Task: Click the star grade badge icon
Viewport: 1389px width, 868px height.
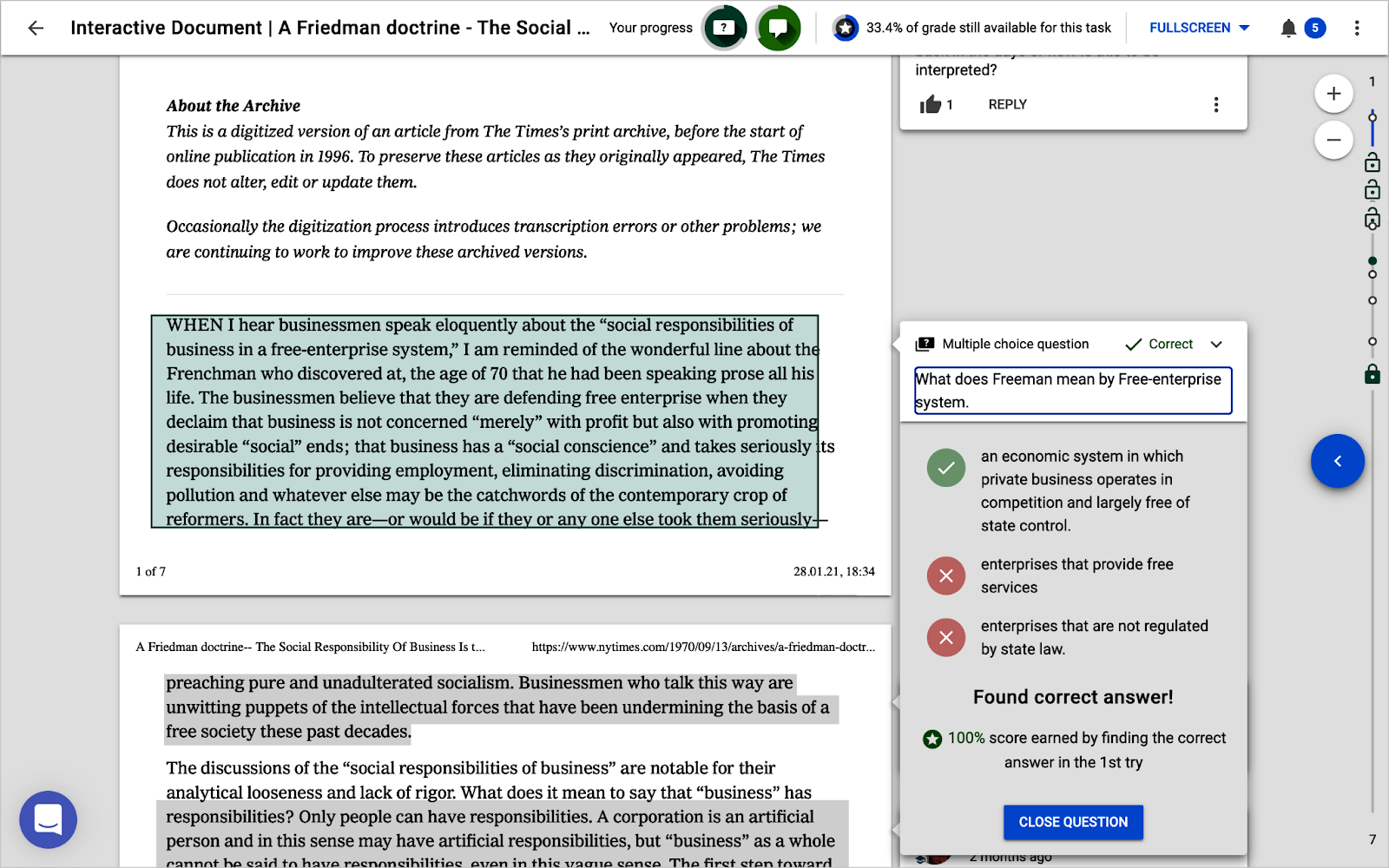Action: coord(845,27)
